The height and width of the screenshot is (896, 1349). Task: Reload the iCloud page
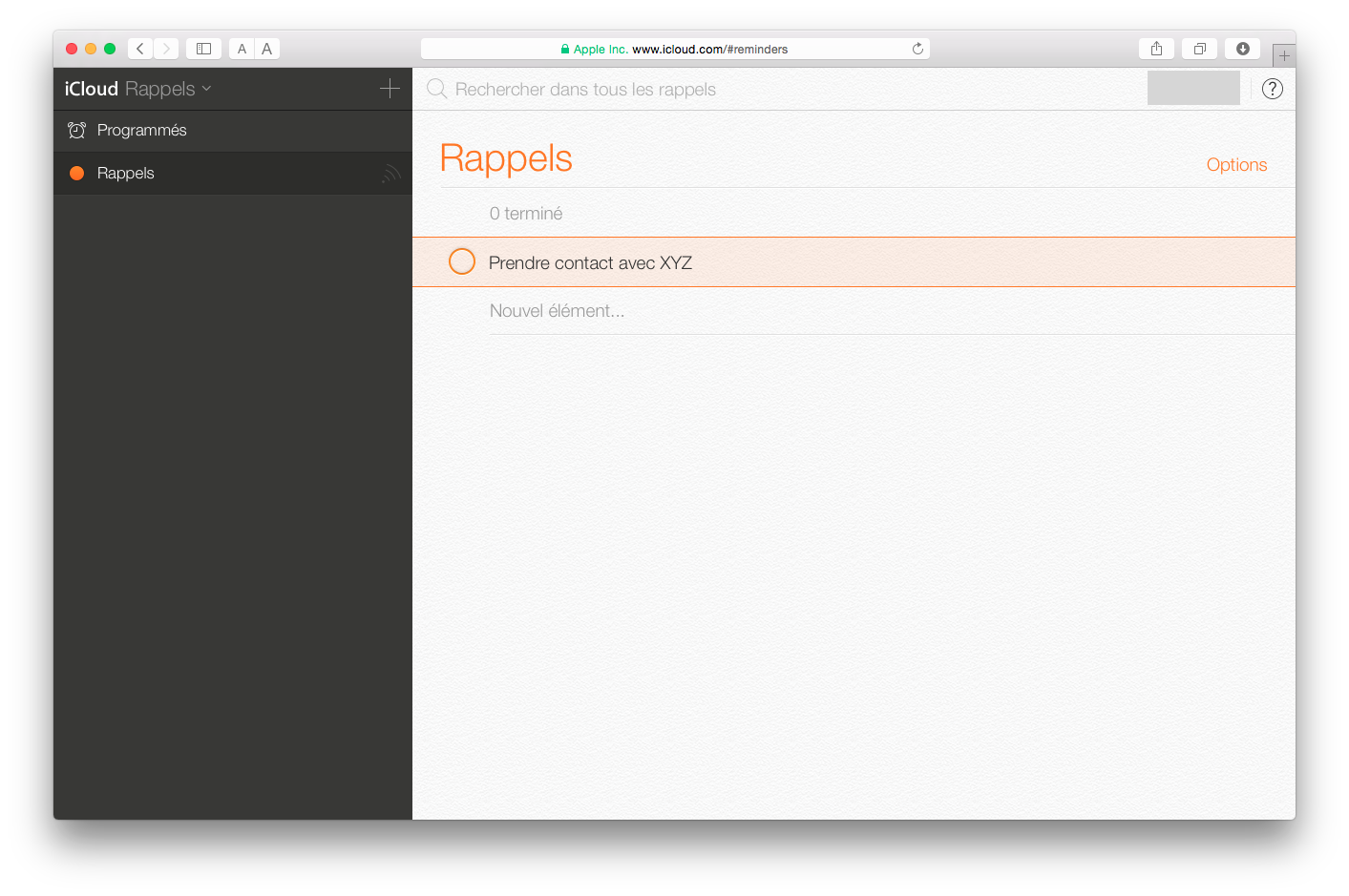pos(917,49)
